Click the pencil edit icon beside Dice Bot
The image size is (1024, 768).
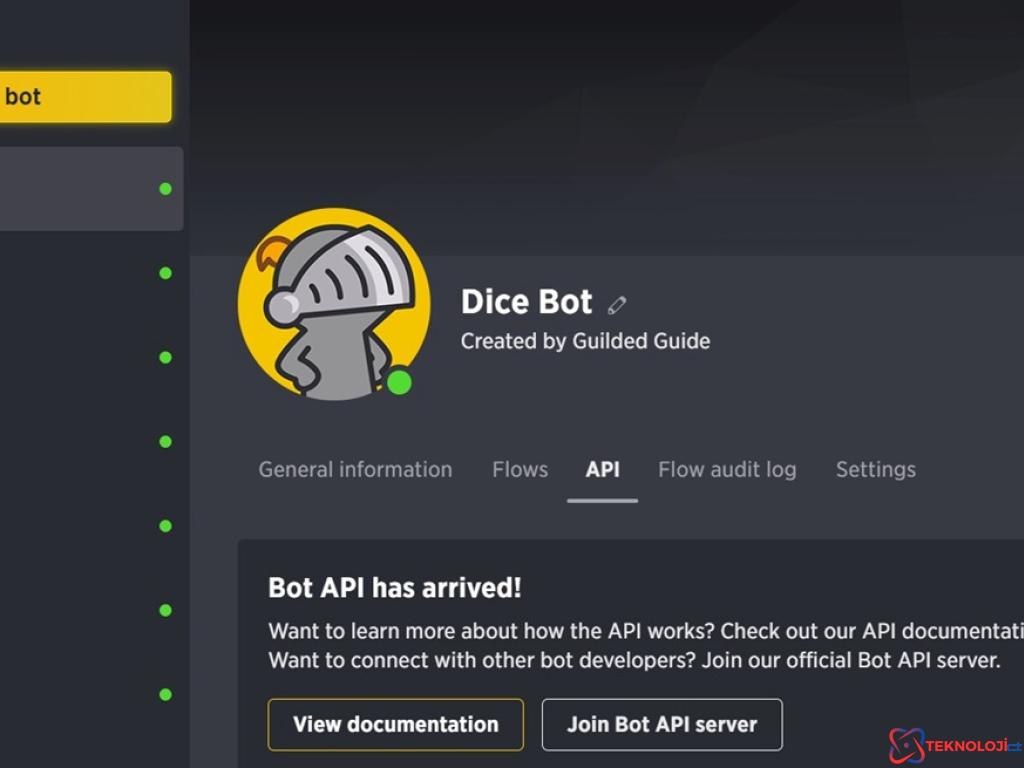click(617, 305)
